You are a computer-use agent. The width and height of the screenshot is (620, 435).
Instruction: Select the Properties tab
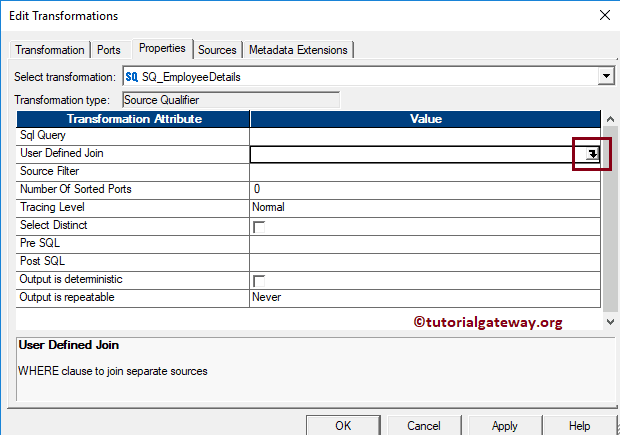162,48
